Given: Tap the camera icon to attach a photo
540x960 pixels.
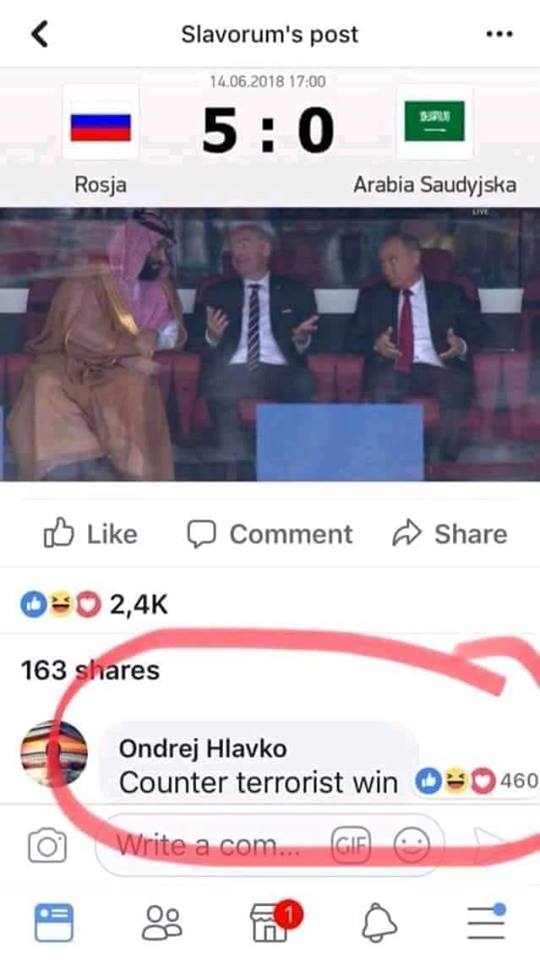Looking at the screenshot, I should (47, 846).
